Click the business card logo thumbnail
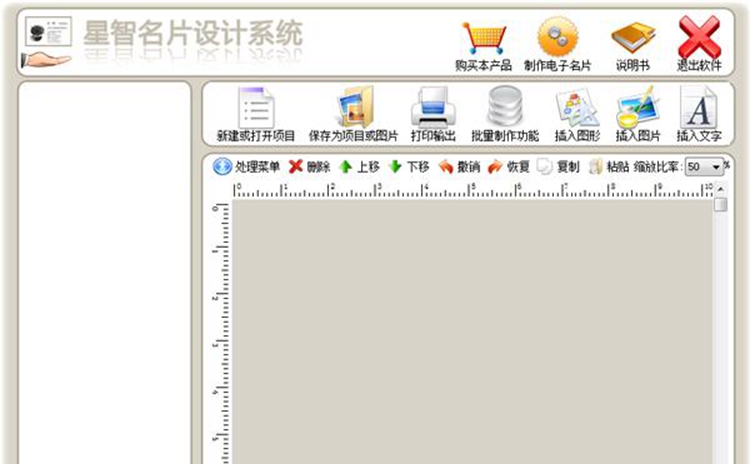The width and height of the screenshot is (750, 464). [49, 31]
